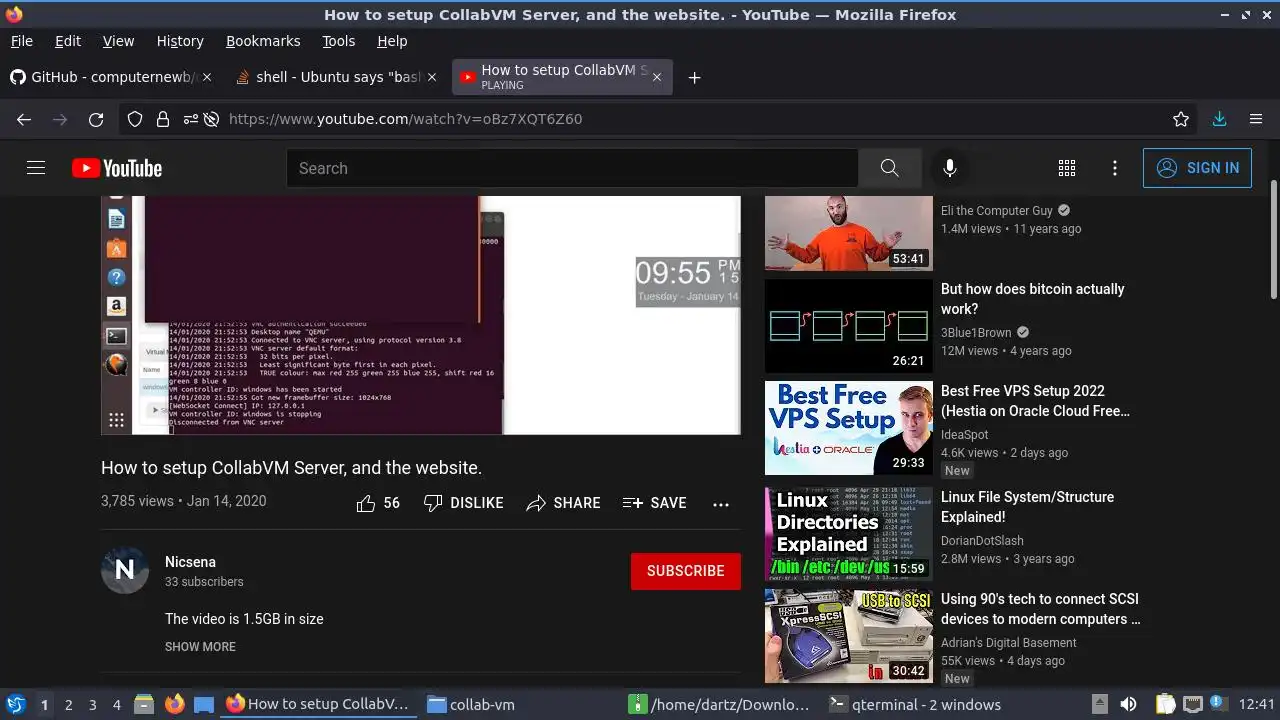The image size is (1280, 720).
Task: Open bitcoin video thumbnail by 3Blue1Brown
Action: (x=849, y=326)
